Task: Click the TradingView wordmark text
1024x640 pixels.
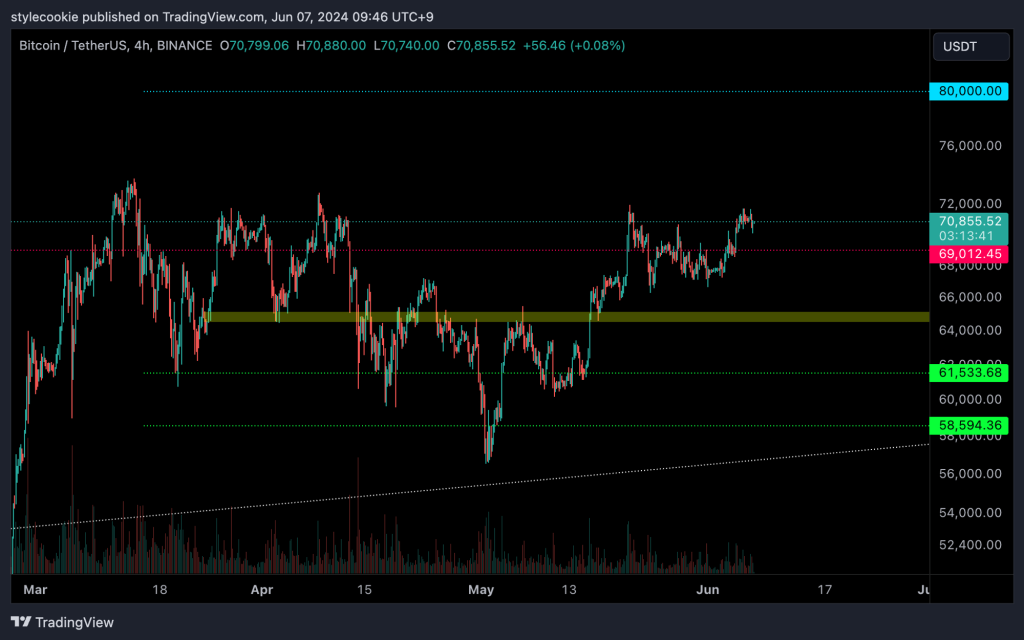Action: pyautogui.click(x=74, y=622)
